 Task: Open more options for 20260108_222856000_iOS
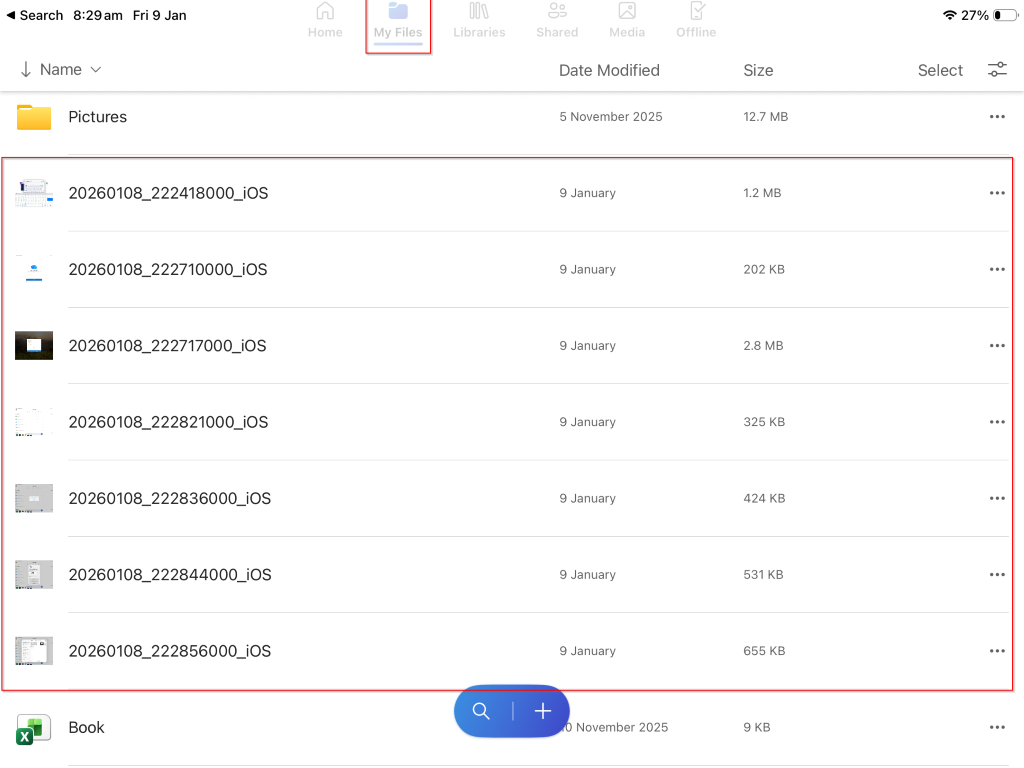(x=997, y=651)
